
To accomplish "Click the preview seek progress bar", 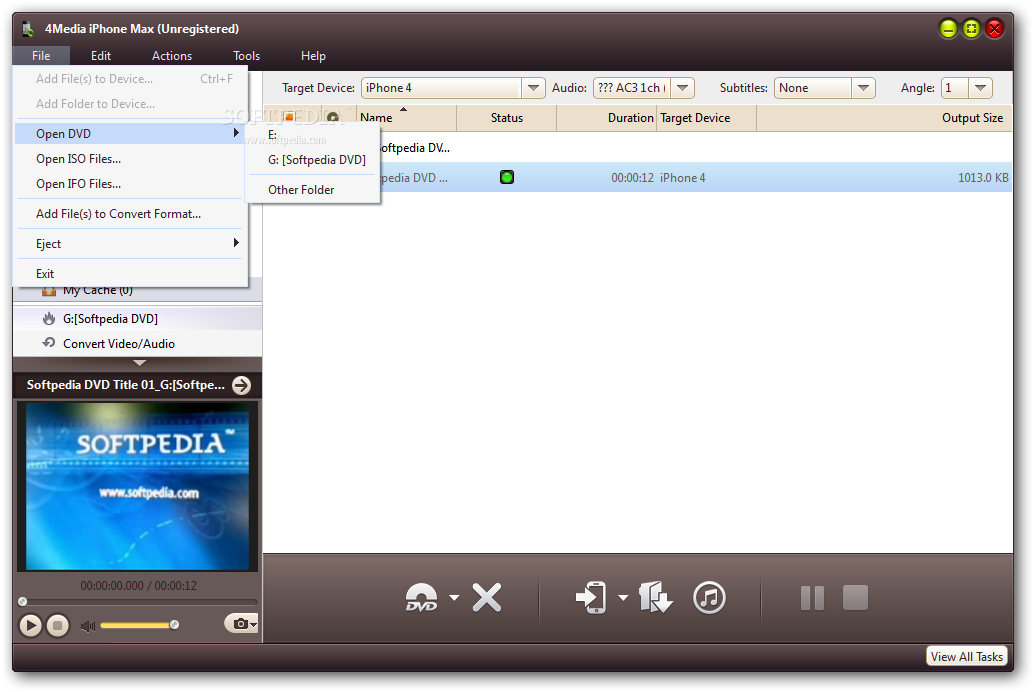I will pos(138,602).
